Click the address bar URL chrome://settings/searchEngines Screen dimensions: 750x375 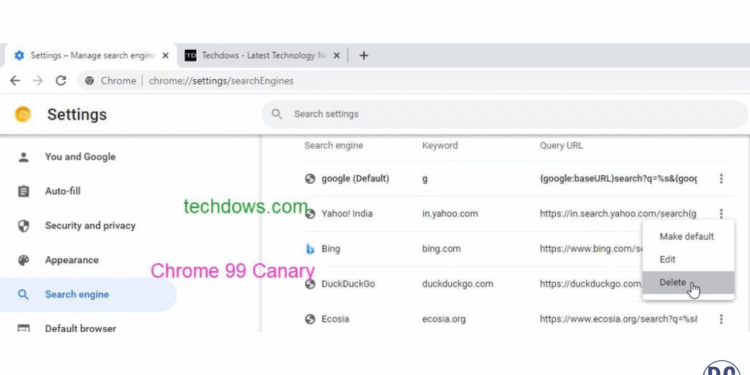click(221, 81)
